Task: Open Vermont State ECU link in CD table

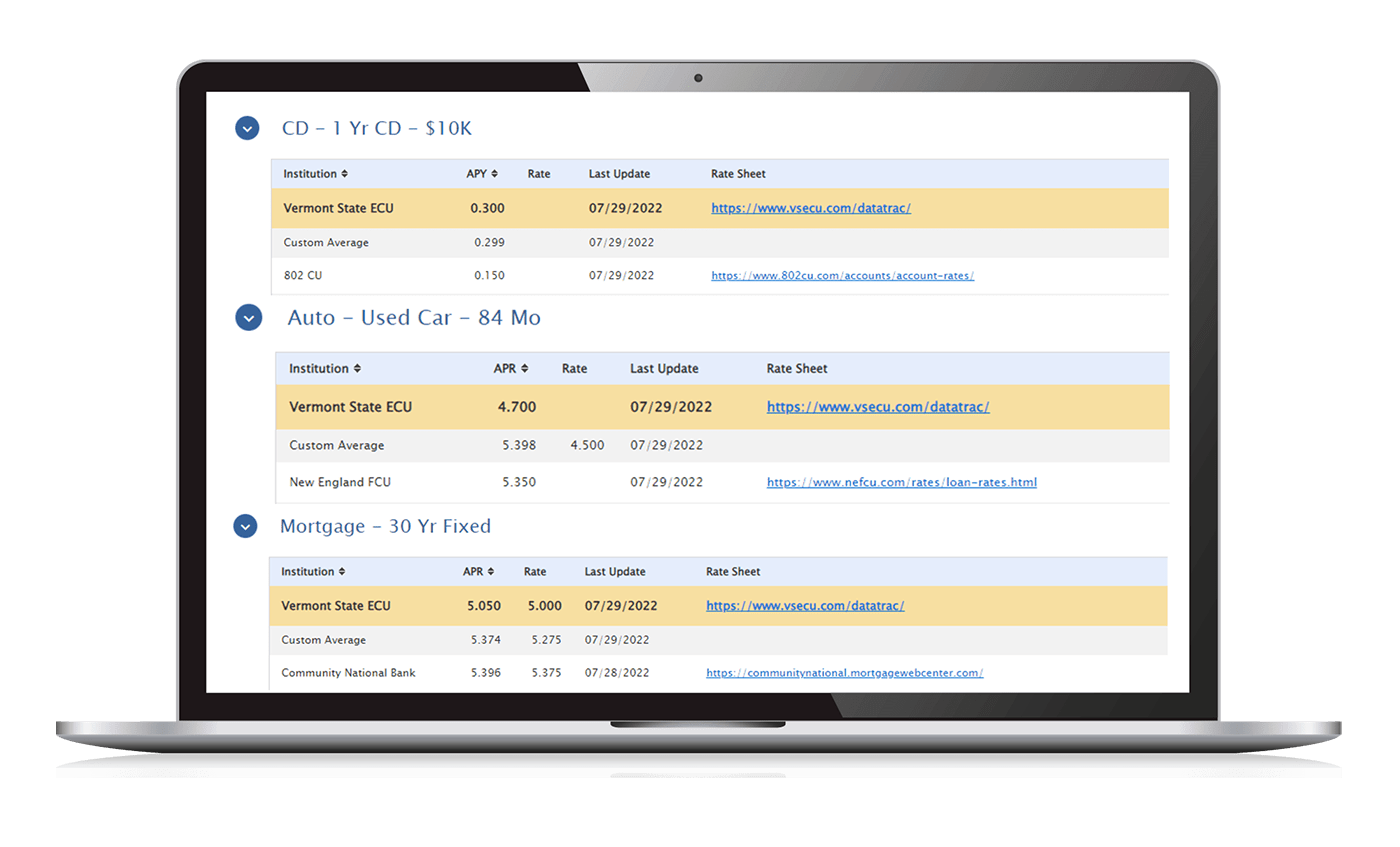Action: pos(811,209)
